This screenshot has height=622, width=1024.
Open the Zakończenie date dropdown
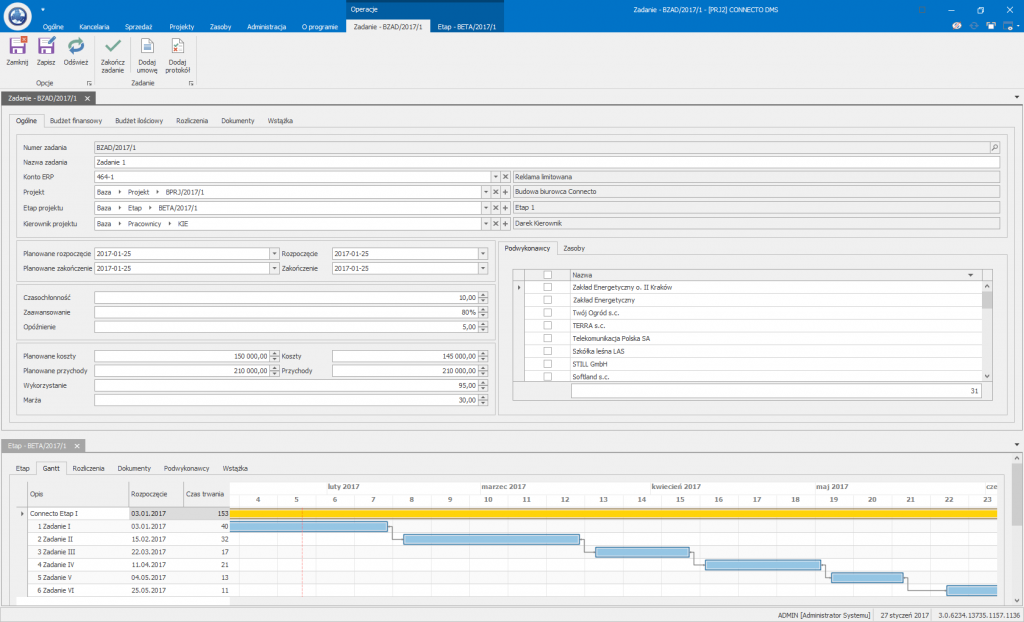click(483, 269)
